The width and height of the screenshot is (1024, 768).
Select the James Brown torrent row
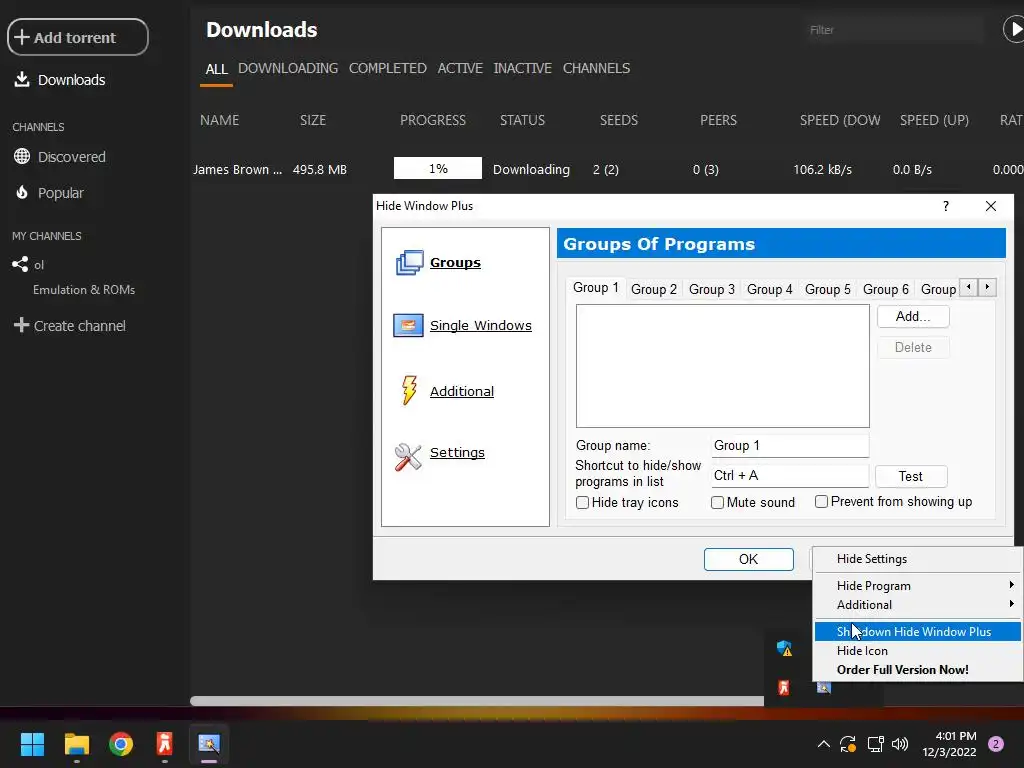click(x=607, y=169)
